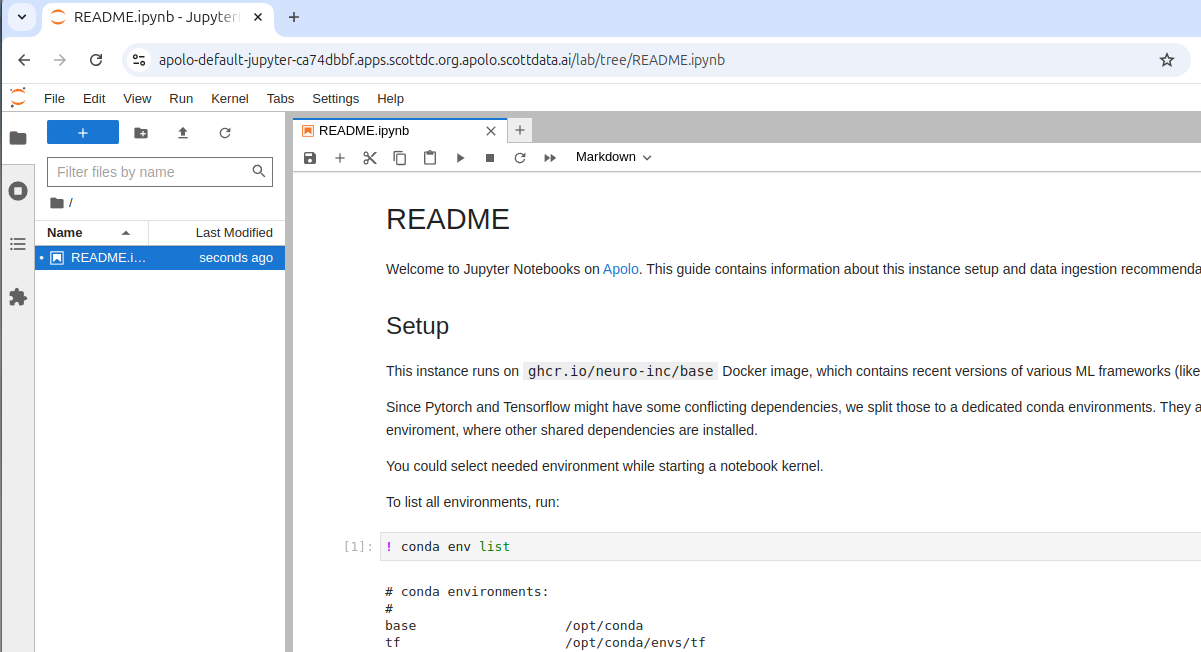1201x652 pixels.
Task: Run the selected cell with the play icon
Action: pyautogui.click(x=460, y=158)
